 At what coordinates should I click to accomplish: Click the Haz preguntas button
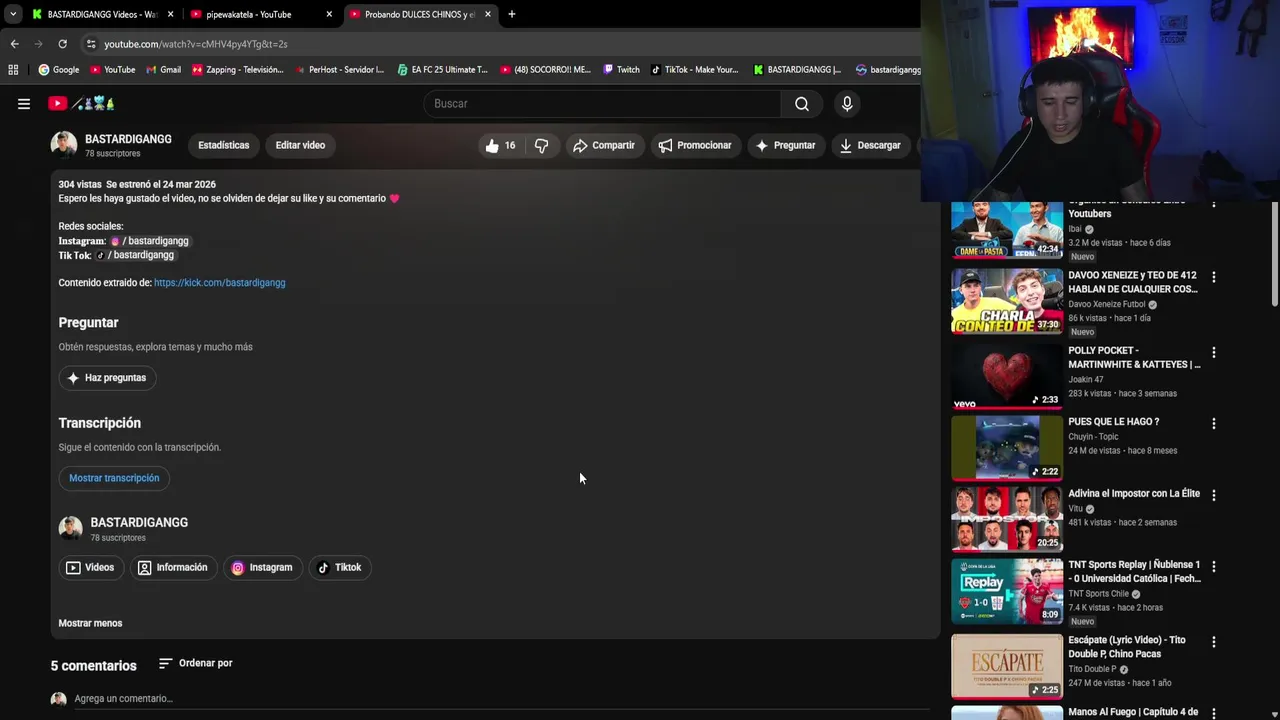pyautogui.click(x=108, y=378)
